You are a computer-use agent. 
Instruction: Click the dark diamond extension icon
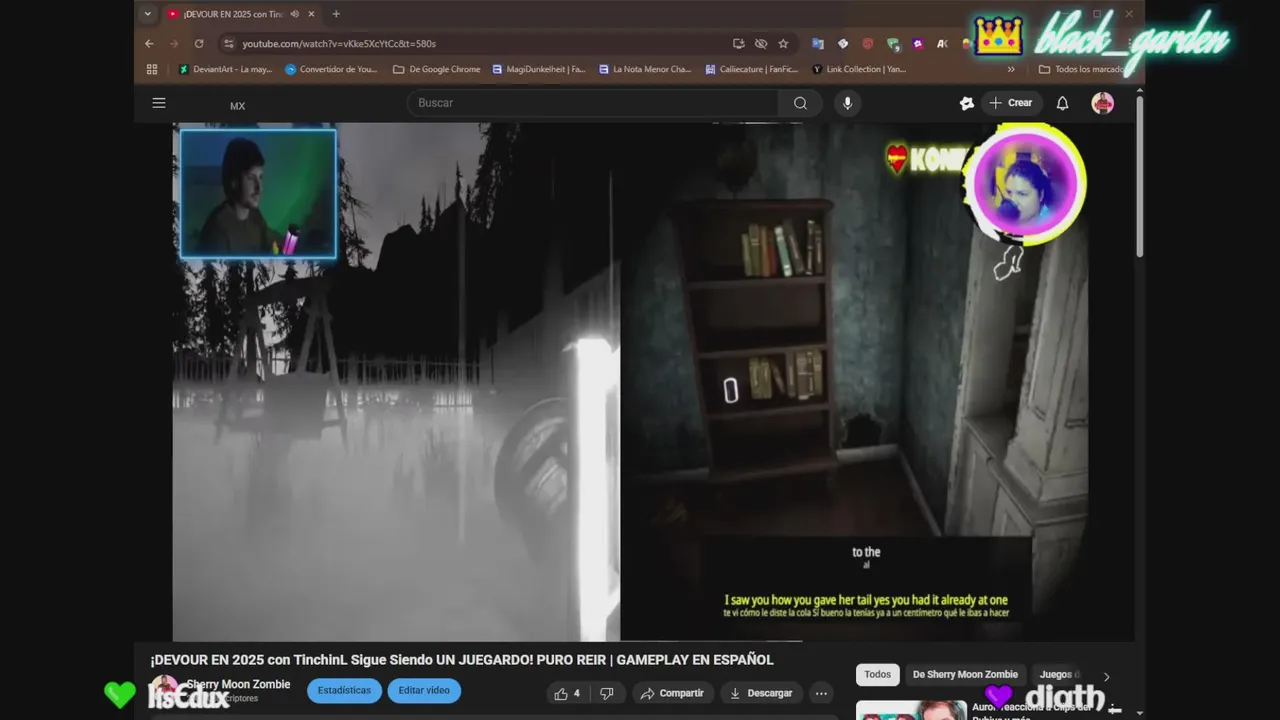[x=843, y=44]
